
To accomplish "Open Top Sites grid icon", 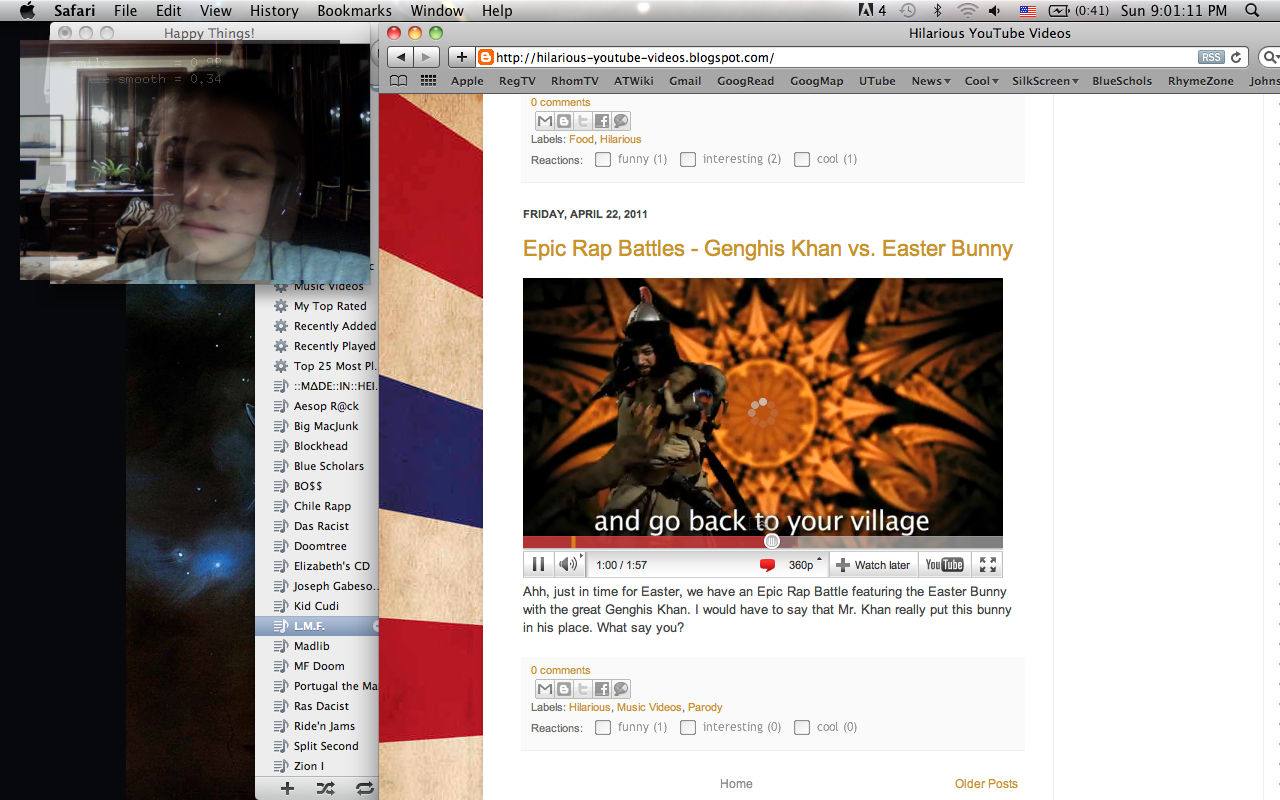I will tap(428, 81).
